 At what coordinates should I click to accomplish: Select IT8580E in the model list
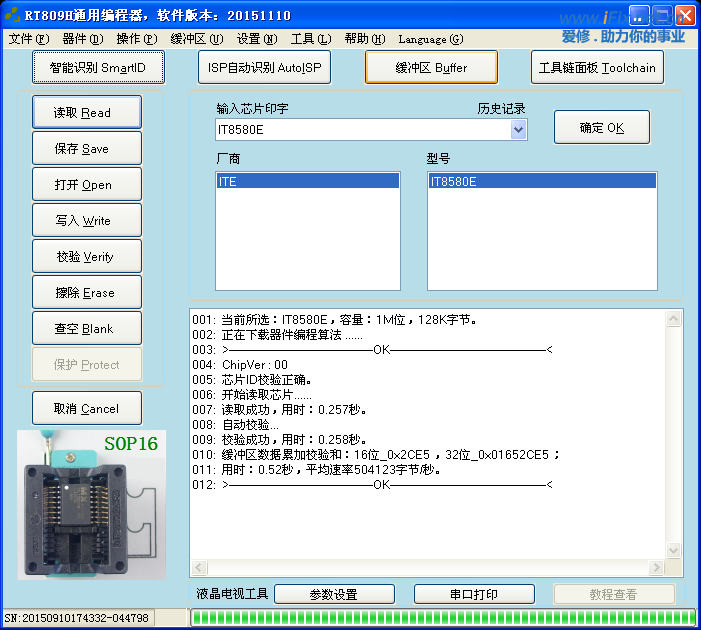click(541, 182)
